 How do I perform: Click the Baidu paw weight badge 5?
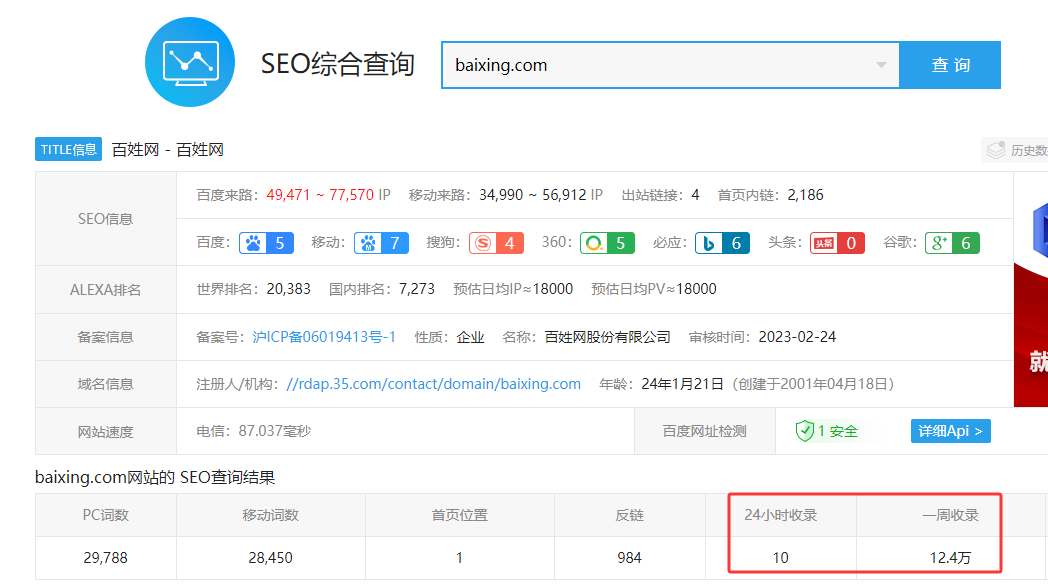(266, 243)
